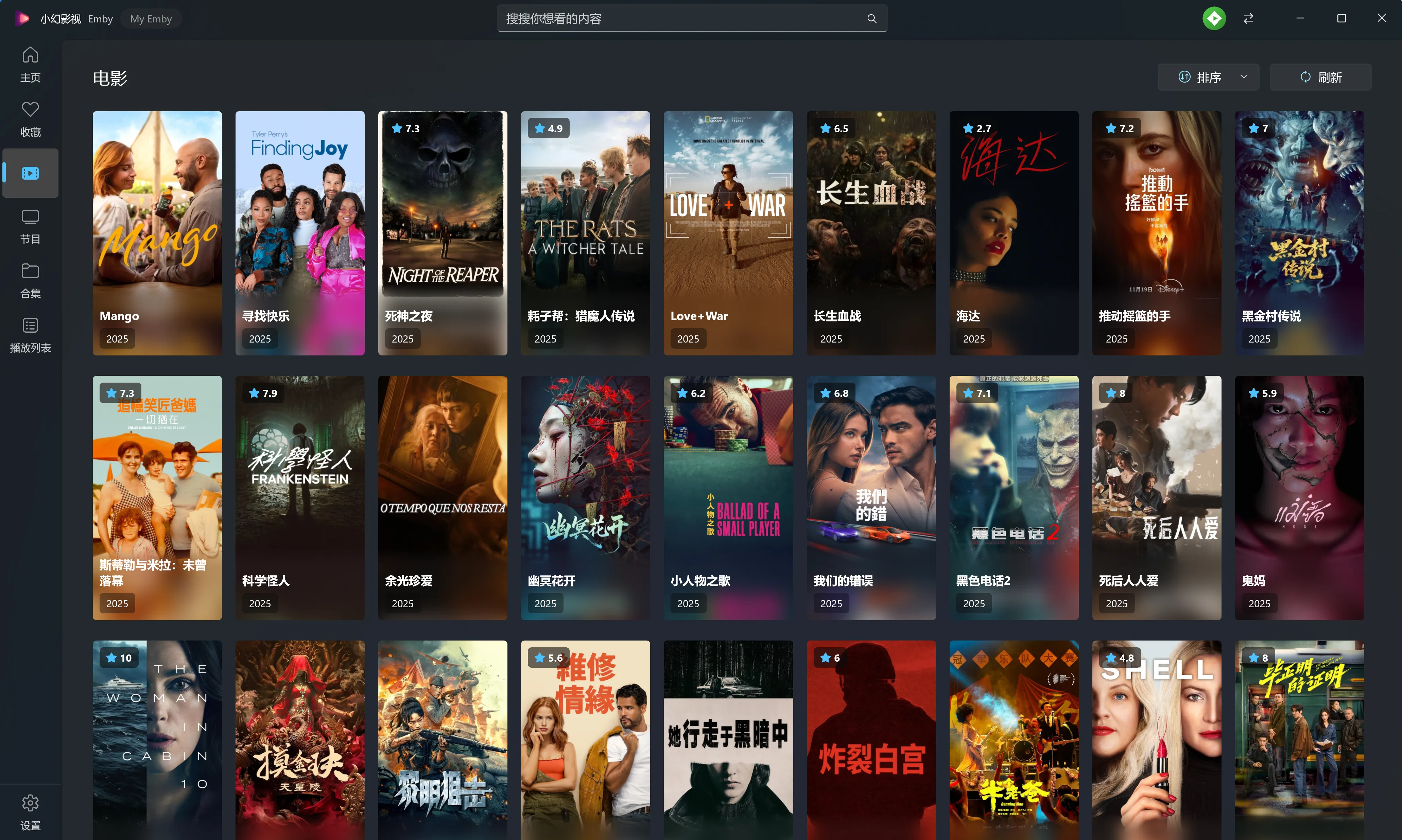Image resolution: width=1402 pixels, height=840 pixels.
Task: Select the movie library sidebar icon
Action: (30, 173)
